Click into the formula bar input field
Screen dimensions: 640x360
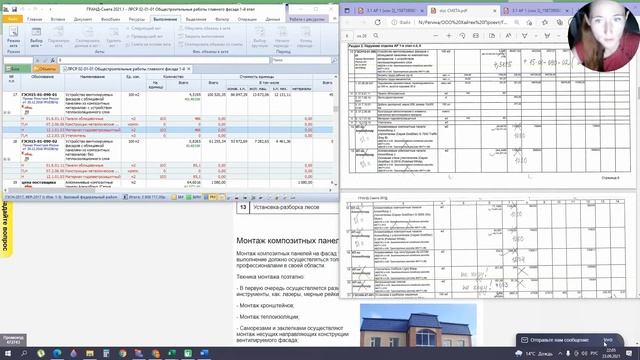coord(163,60)
